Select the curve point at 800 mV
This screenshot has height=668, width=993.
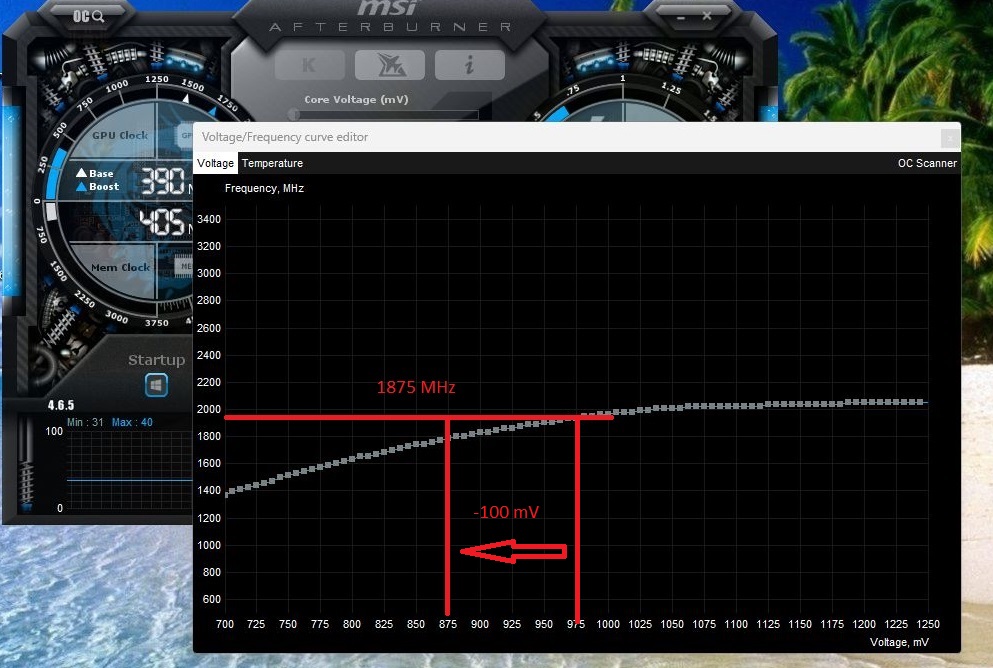tap(353, 459)
